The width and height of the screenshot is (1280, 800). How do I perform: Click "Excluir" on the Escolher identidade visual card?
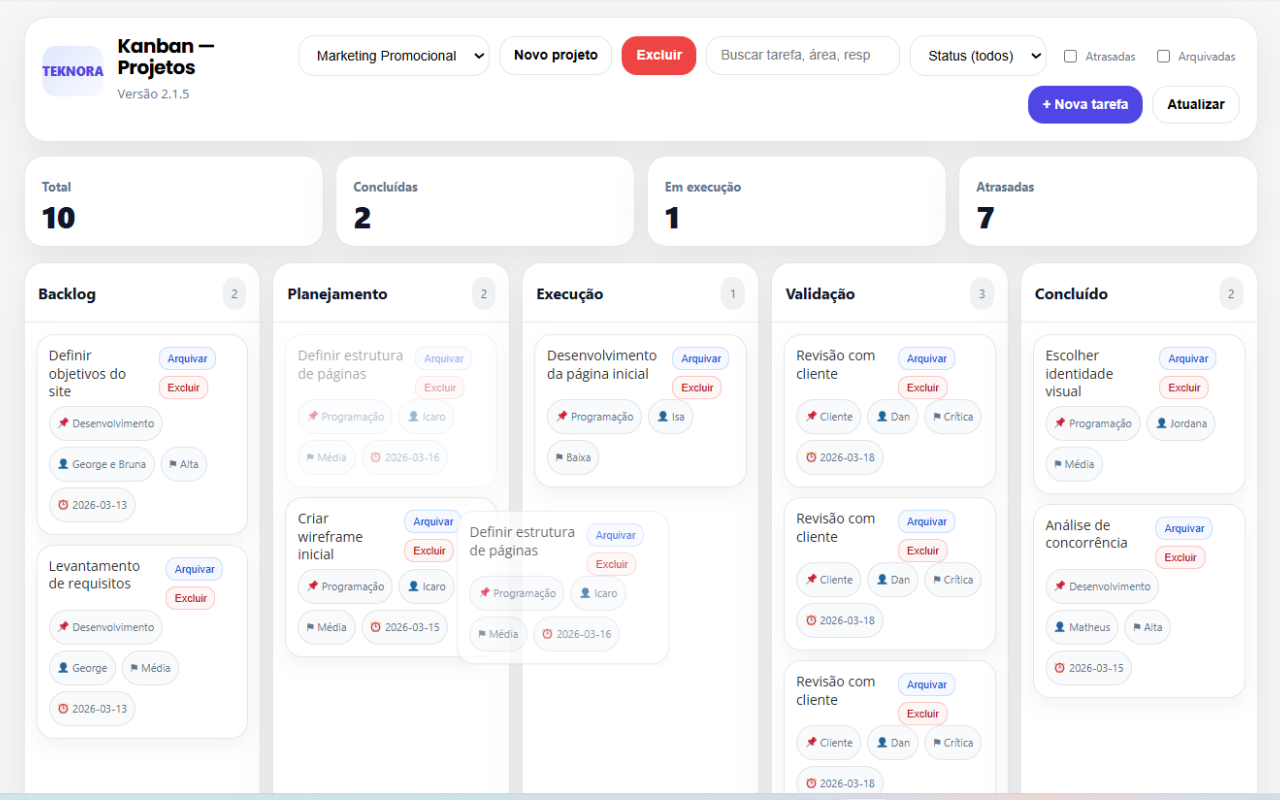coord(1183,387)
